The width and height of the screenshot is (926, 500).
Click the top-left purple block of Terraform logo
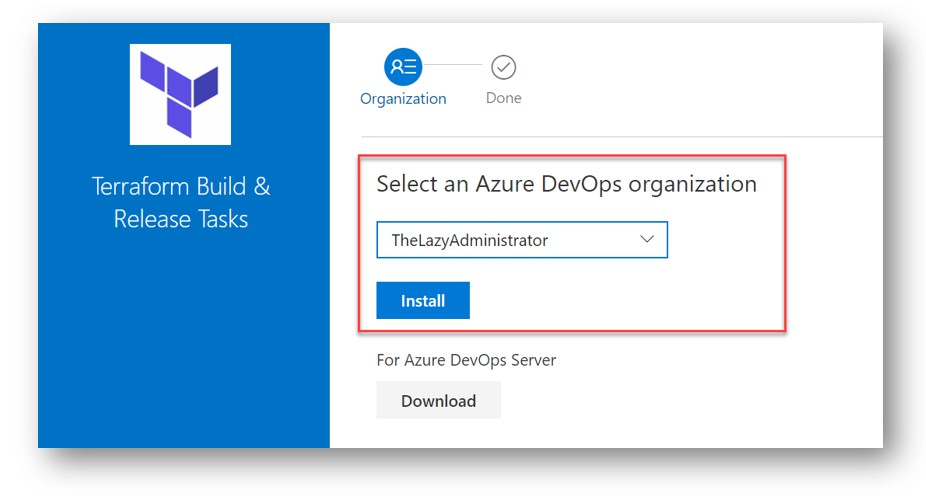coord(152,71)
